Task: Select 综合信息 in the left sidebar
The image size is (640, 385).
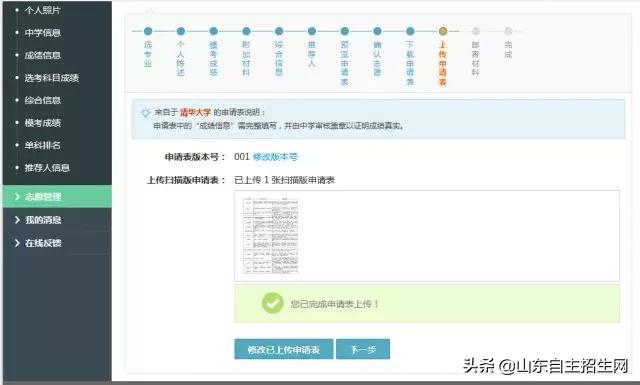Action: click(42, 100)
